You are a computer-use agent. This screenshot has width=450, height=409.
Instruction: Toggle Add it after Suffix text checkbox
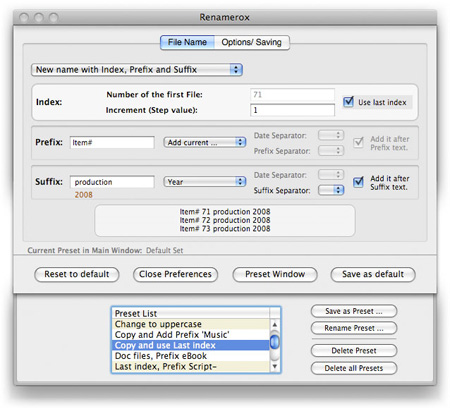click(358, 182)
